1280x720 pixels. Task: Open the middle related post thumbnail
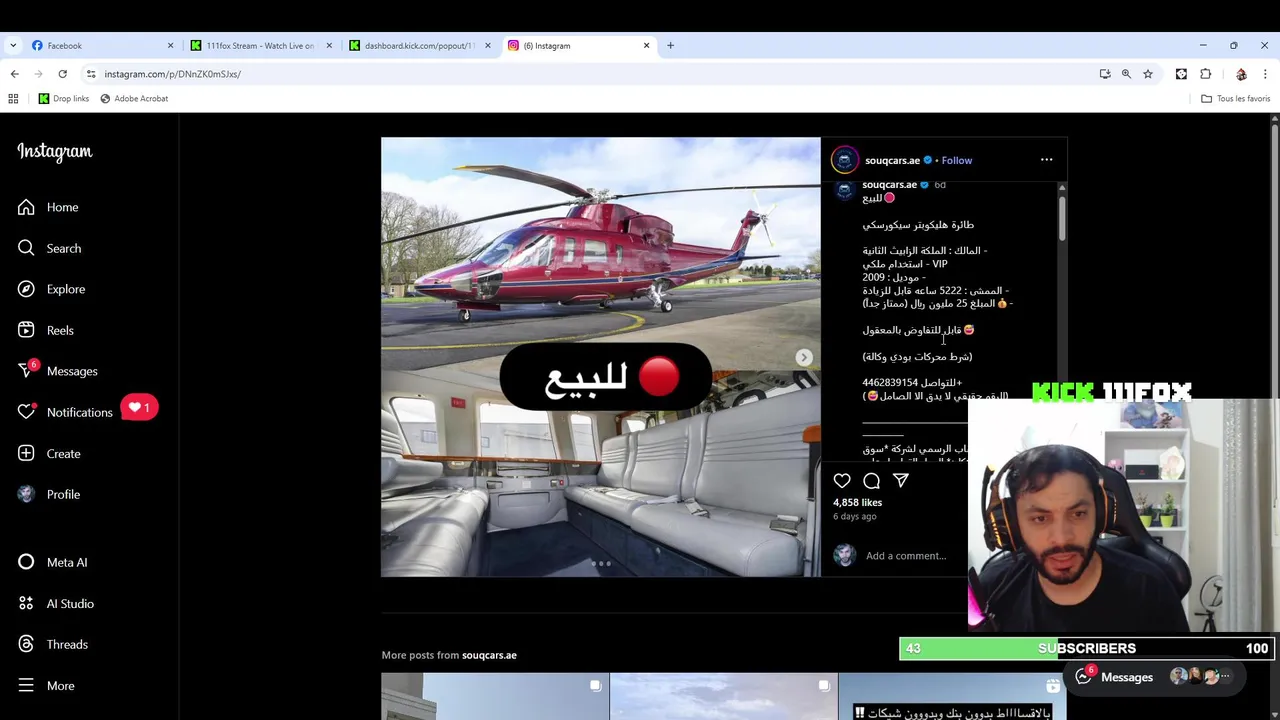(723, 696)
